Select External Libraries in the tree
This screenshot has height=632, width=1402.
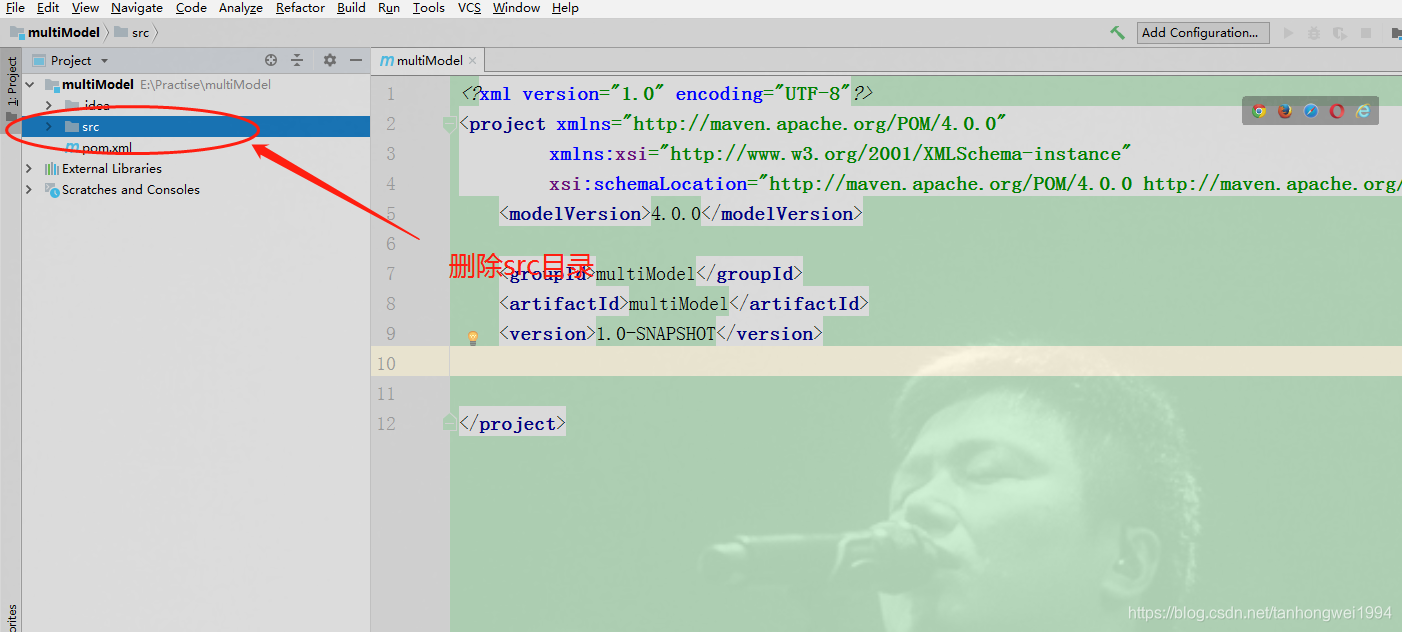coord(112,169)
